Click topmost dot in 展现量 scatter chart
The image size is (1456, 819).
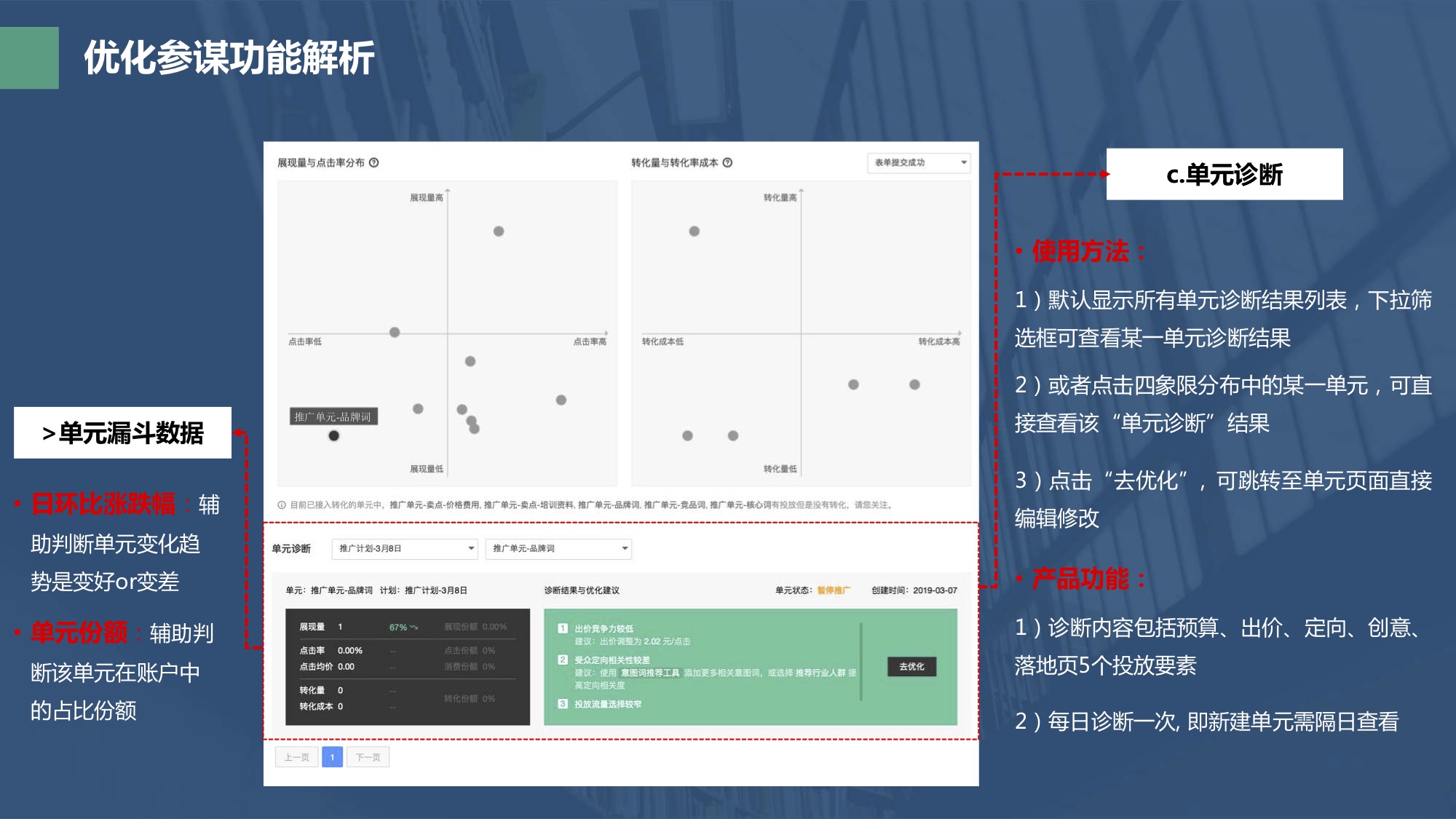(x=499, y=232)
